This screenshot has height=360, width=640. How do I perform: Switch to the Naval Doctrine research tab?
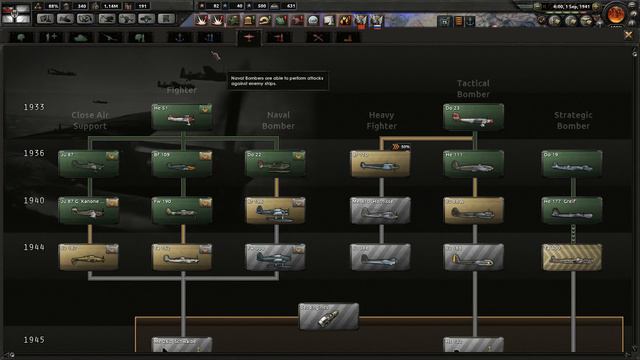tap(210, 38)
